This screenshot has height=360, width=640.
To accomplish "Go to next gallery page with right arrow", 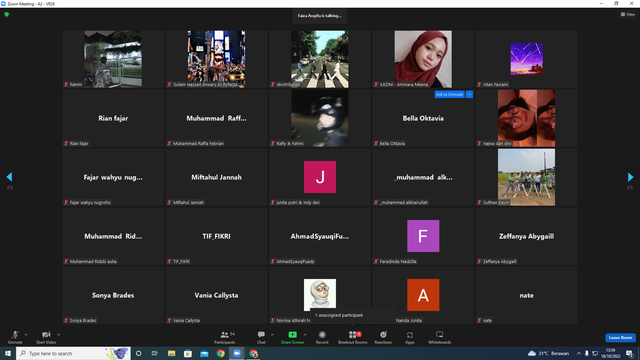I will pos(630,177).
